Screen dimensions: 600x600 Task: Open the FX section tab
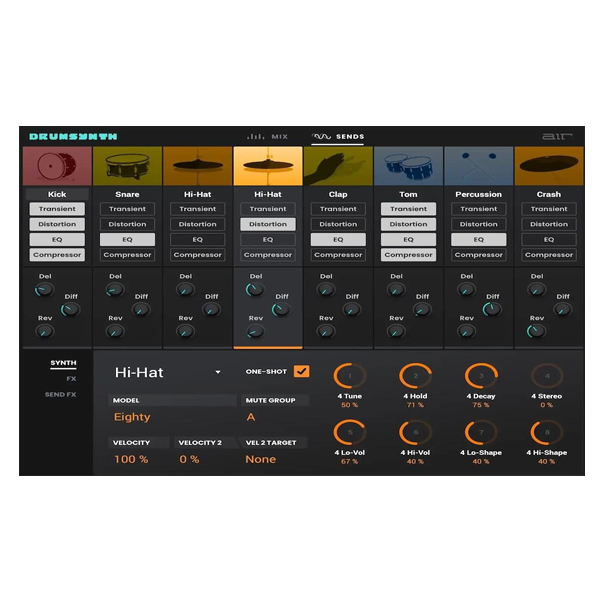(71, 379)
